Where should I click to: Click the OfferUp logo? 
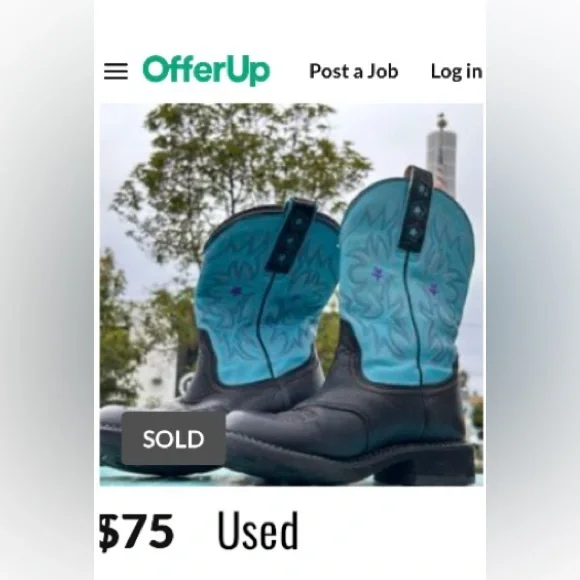206,71
